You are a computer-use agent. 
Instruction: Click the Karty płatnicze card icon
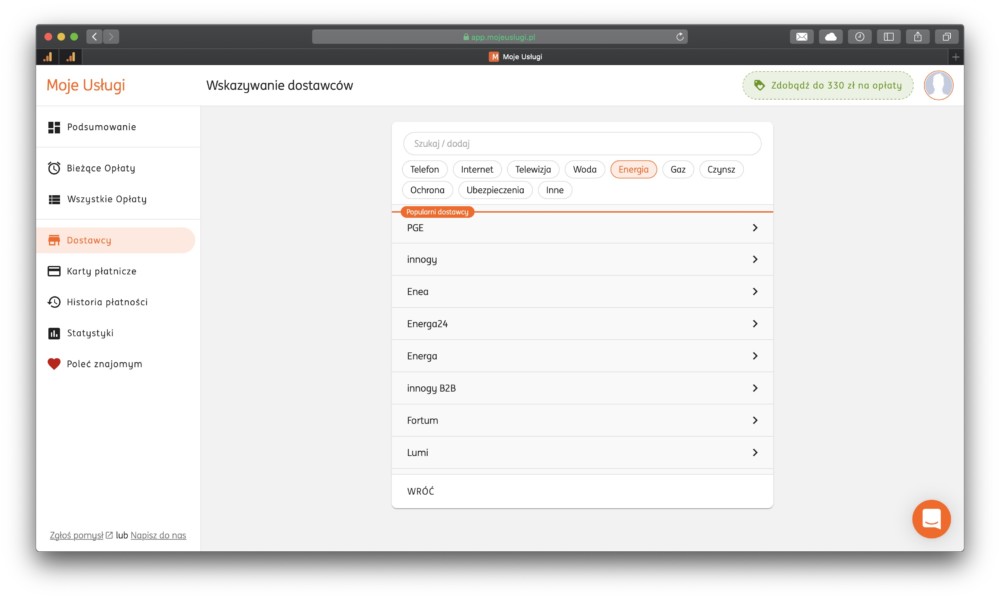pos(54,271)
